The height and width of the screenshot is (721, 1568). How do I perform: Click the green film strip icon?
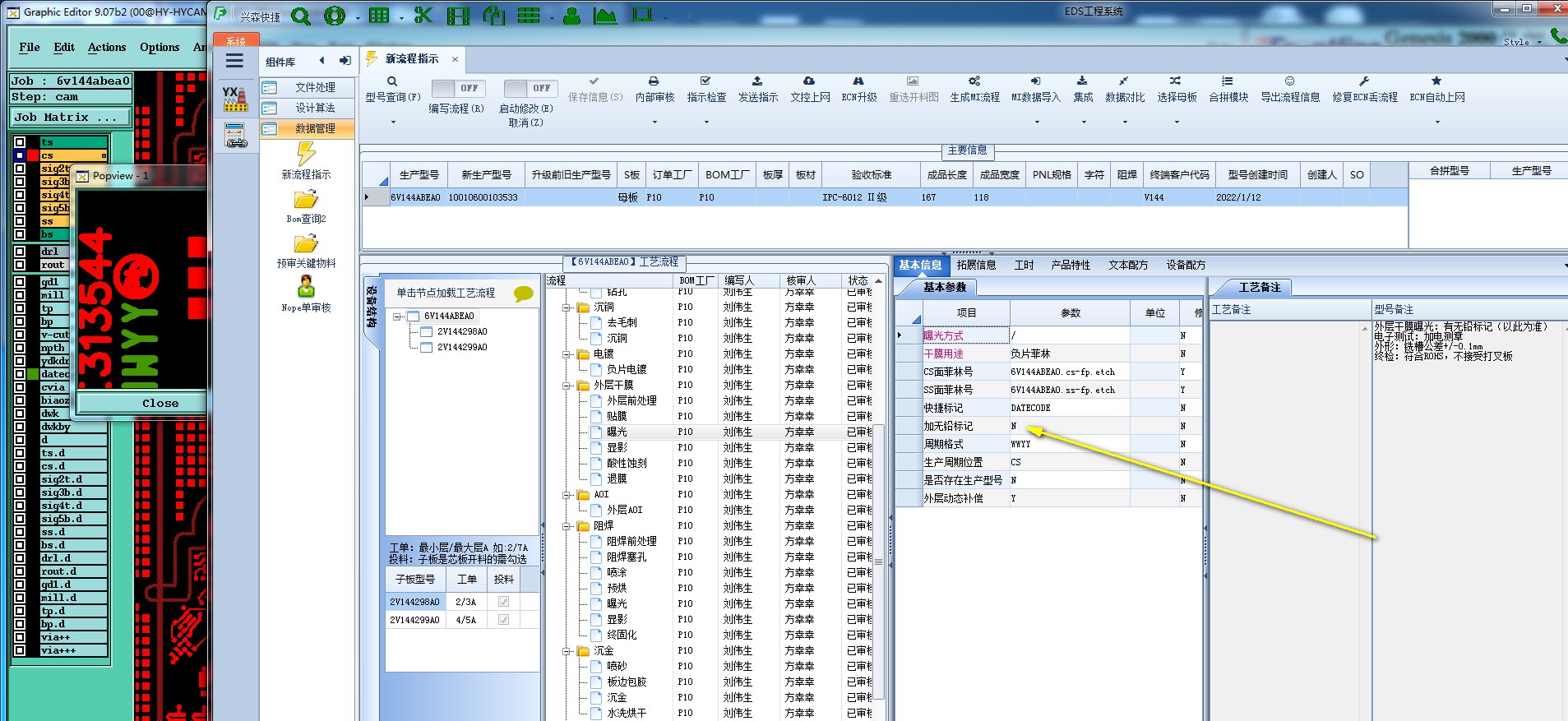tap(458, 16)
